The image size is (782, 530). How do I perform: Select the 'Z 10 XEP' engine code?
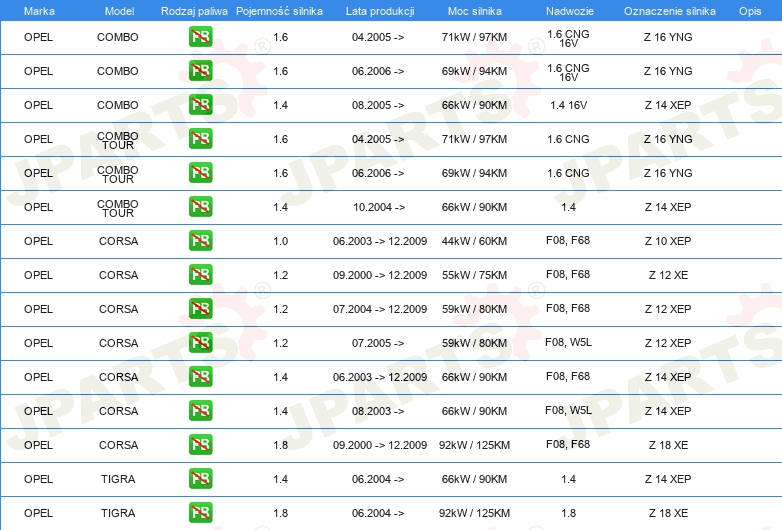click(x=668, y=241)
